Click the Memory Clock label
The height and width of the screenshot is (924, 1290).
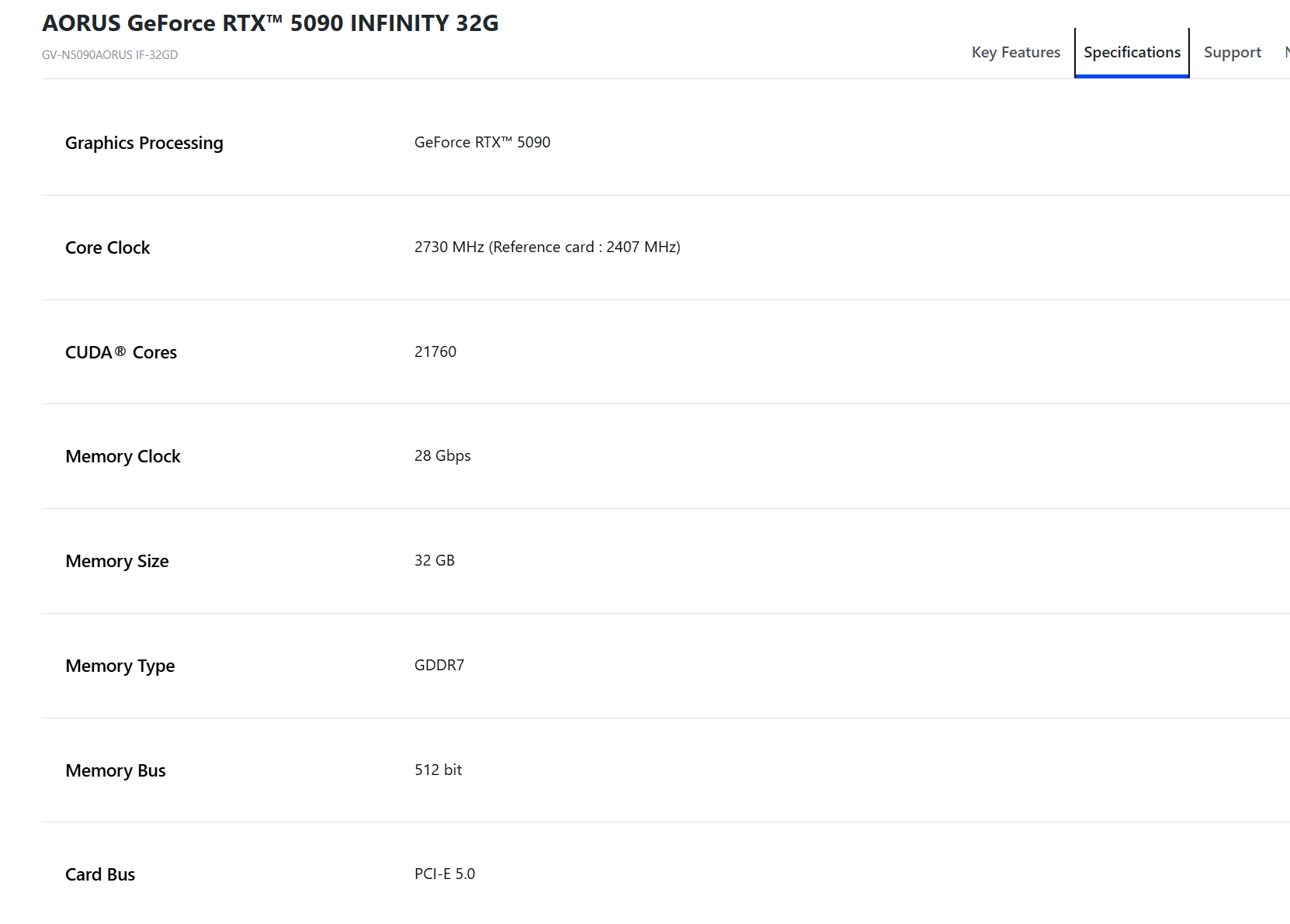[x=123, y=456]
